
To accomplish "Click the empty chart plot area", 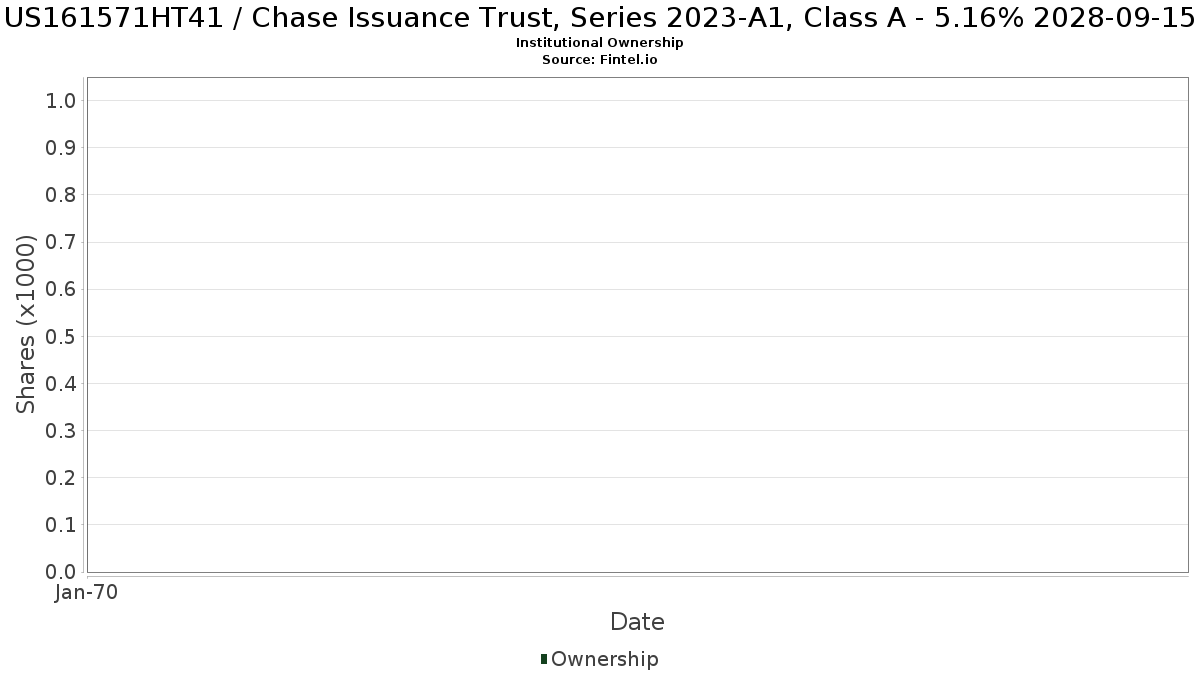I will 637,325.
